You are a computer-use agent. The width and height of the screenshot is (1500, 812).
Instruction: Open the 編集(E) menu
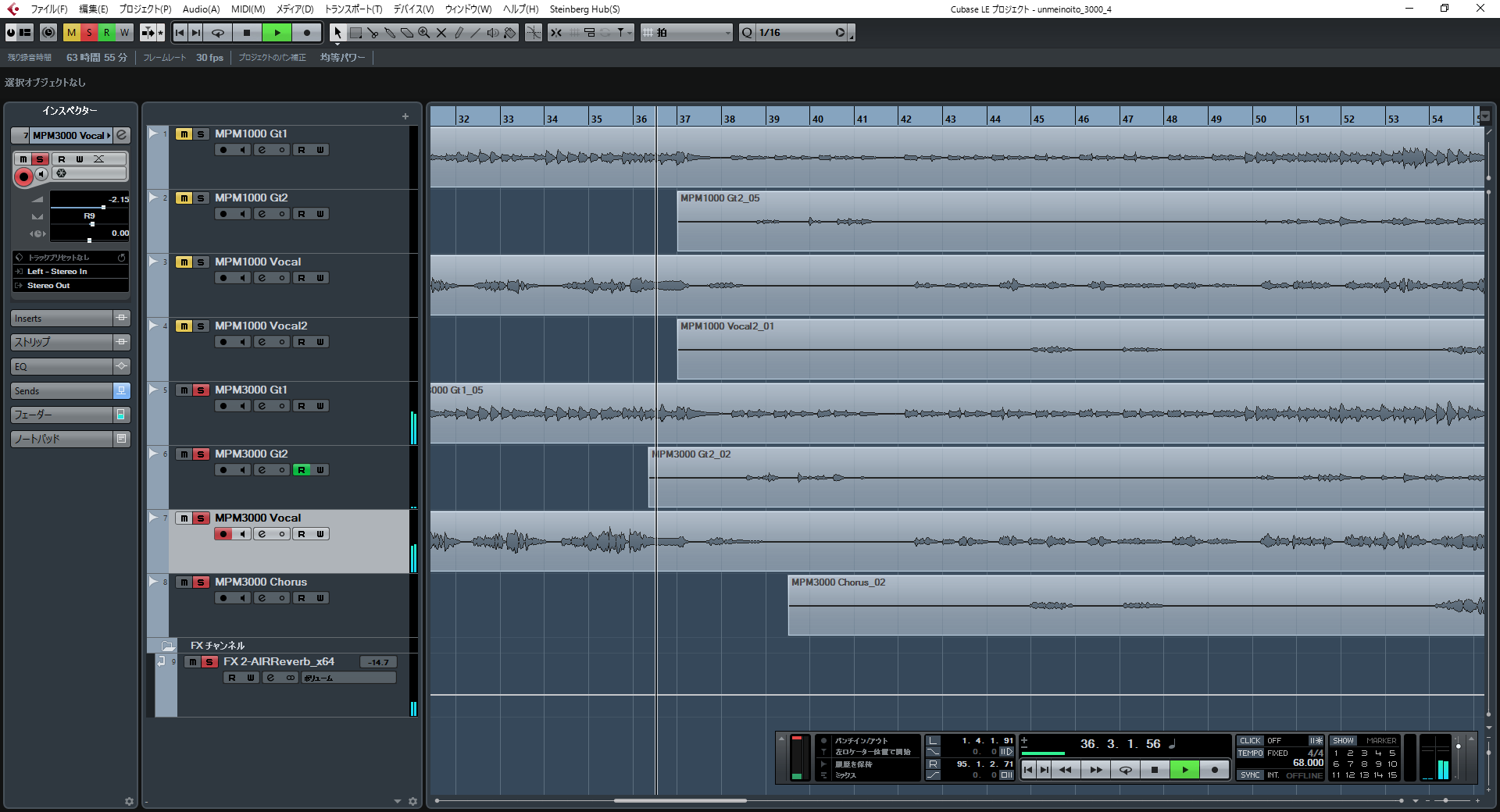click(93, 9)
